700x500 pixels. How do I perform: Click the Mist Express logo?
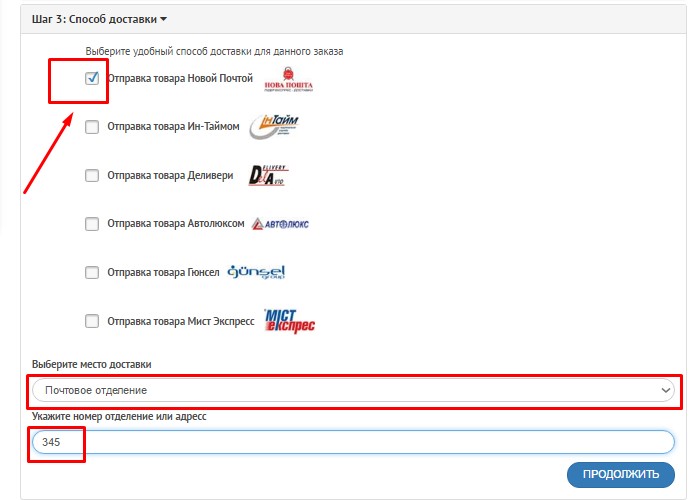pos(289,321)
